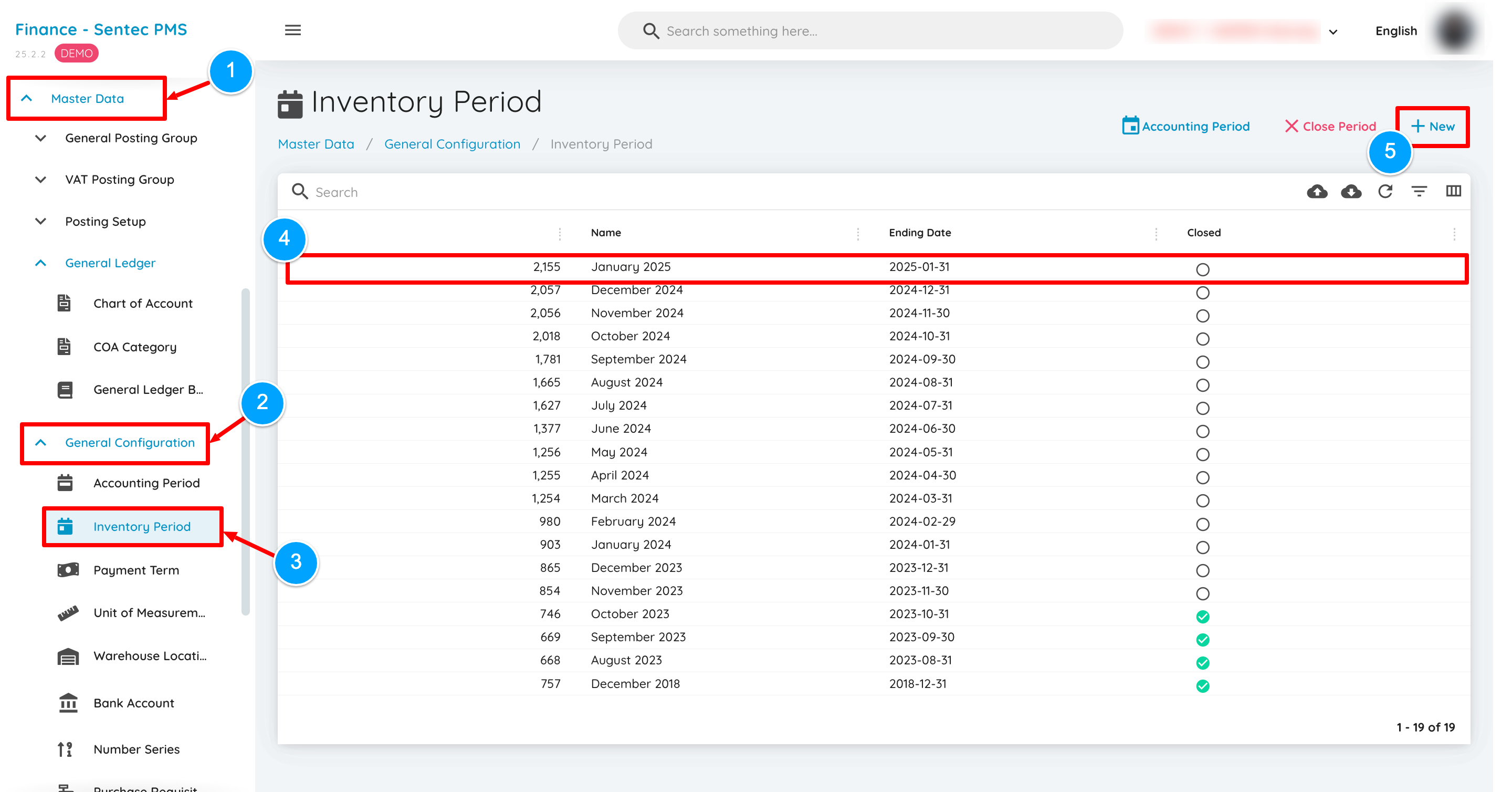Image resolution: width=1512 pixels, height=792 pixels.
Task: Sort by Ending Date column header
Action: [919, 233]
